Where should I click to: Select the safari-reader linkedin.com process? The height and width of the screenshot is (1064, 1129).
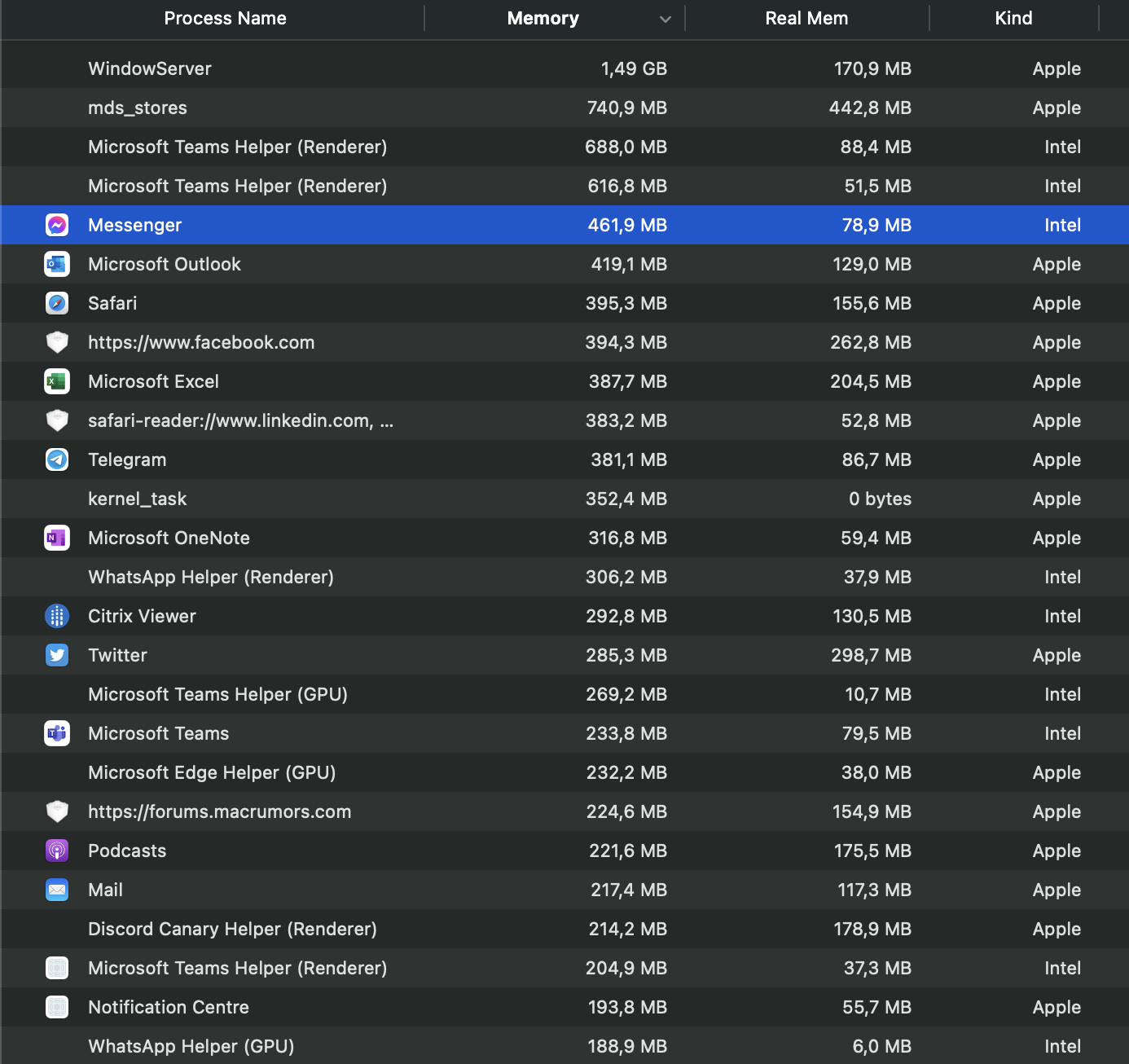240,420
